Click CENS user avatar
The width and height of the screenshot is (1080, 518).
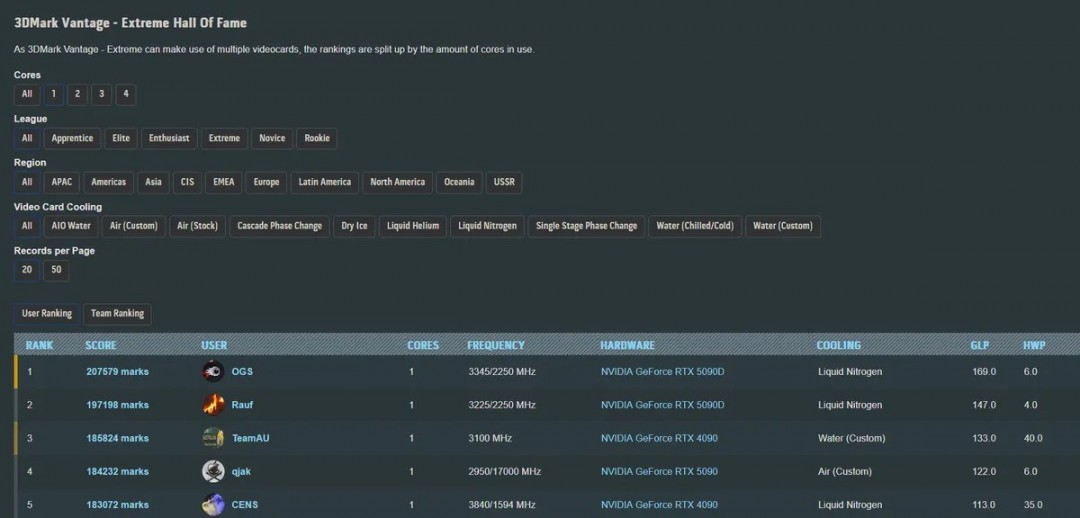point(213,504)
